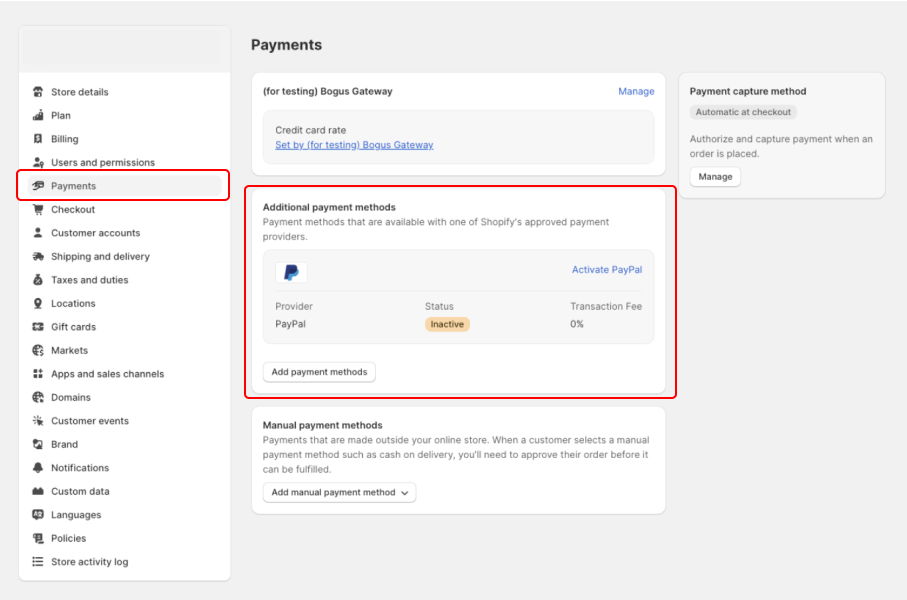The image size is (907, 600).
Task: Navigate to Notifications settings
Action: pyautogui.click(x=80, y=468)
